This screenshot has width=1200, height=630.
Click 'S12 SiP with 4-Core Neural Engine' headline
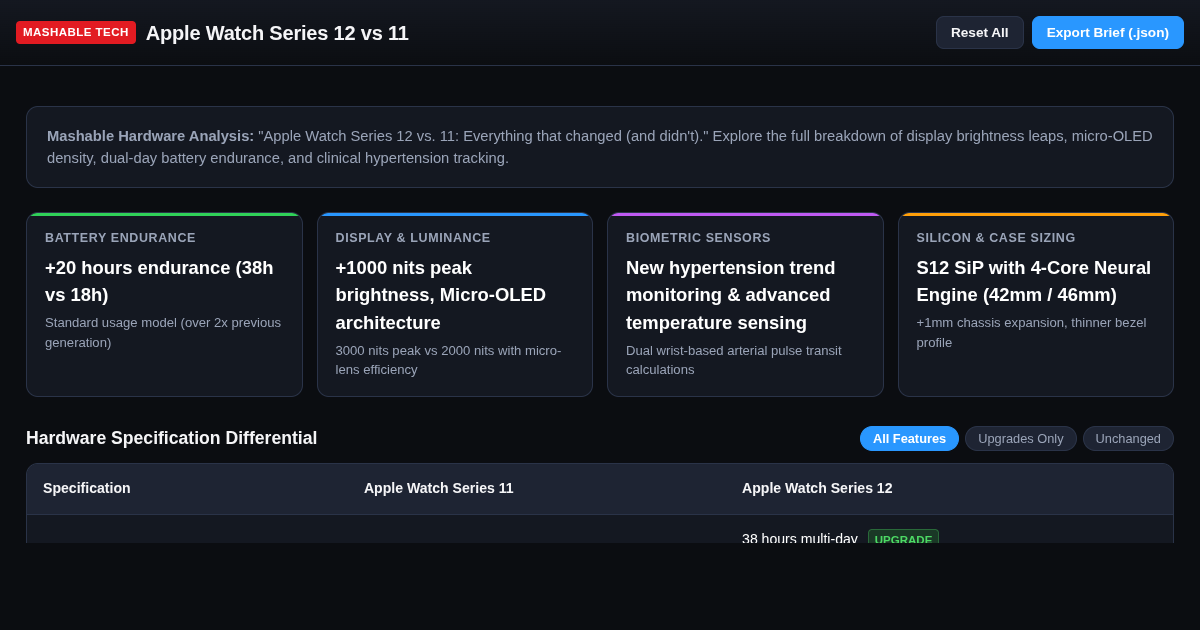coord(1034,281)
